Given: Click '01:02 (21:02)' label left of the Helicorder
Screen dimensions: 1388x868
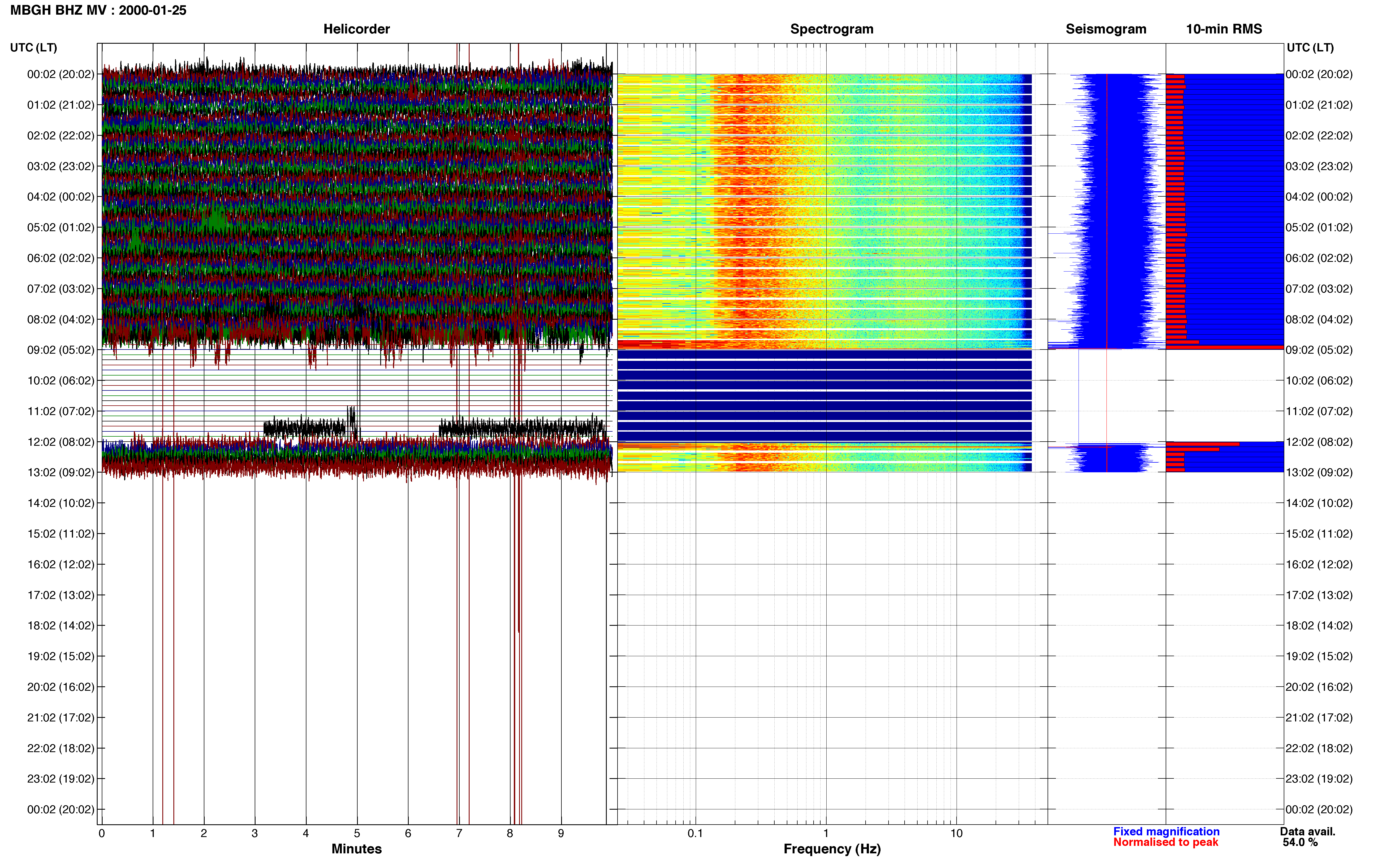Looking at the screenshot, I should (x=60, y=105).
